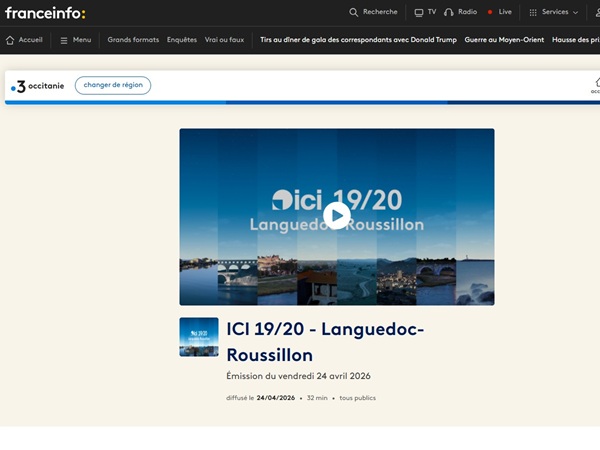This screenshot has height=450, width=600.
Task: Open the Radio link
Action: click(468, 12)
